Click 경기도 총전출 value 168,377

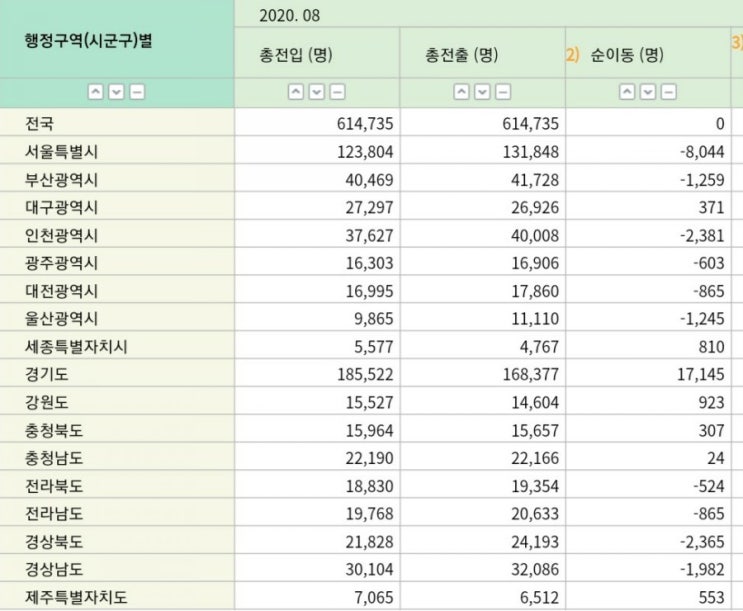pyautogui.click(x=530, y=374)
